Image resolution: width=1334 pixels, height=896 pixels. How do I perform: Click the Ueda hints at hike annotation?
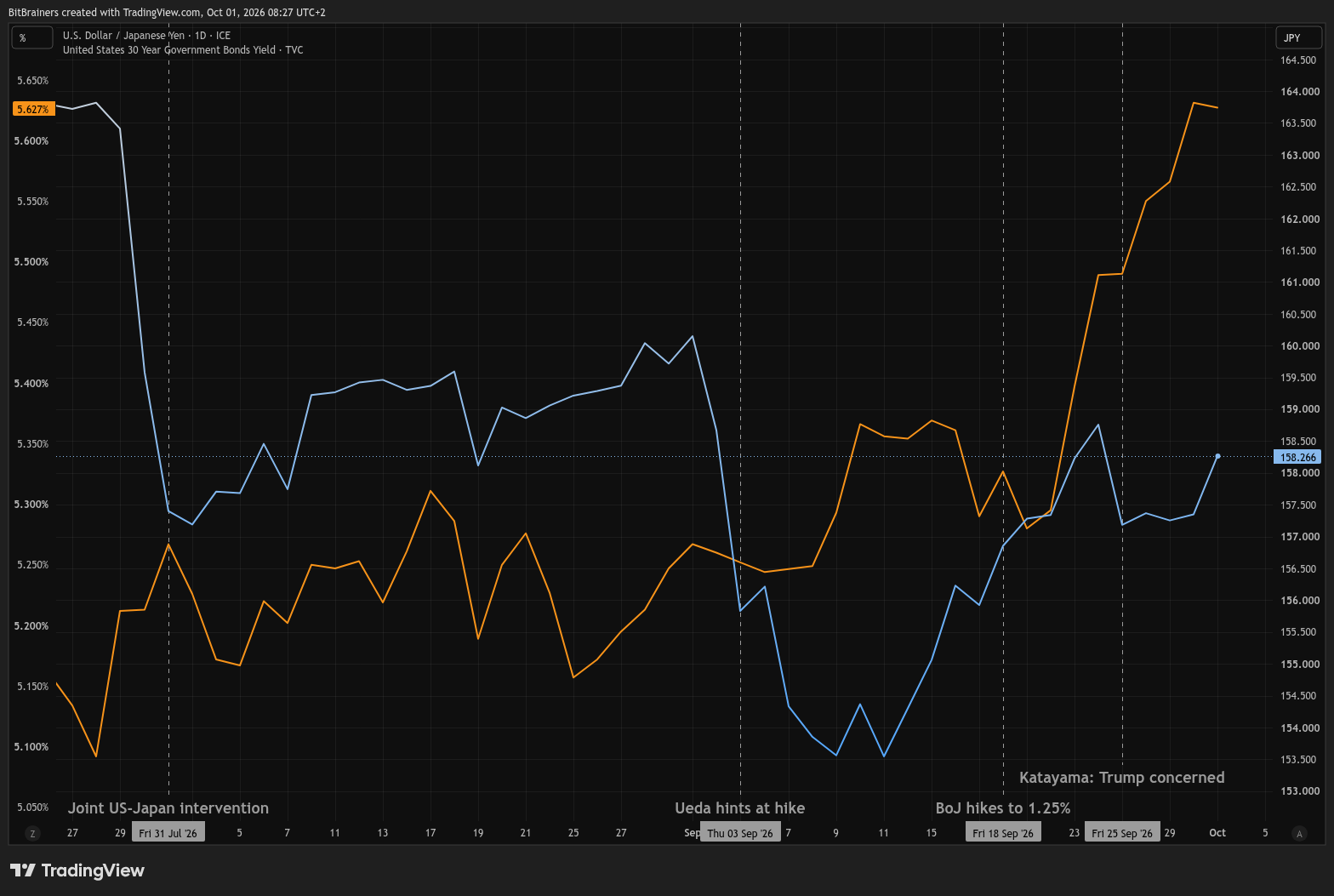740,808
